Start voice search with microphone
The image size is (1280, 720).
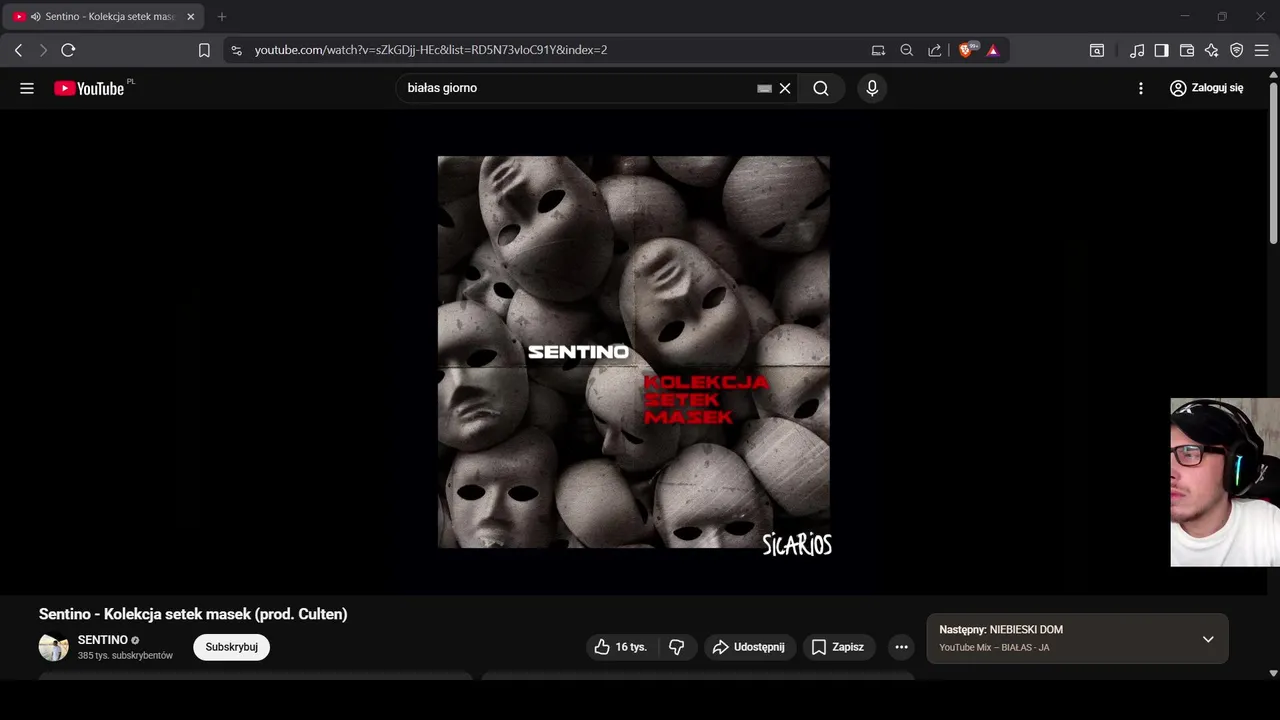(x=872, y=88)
